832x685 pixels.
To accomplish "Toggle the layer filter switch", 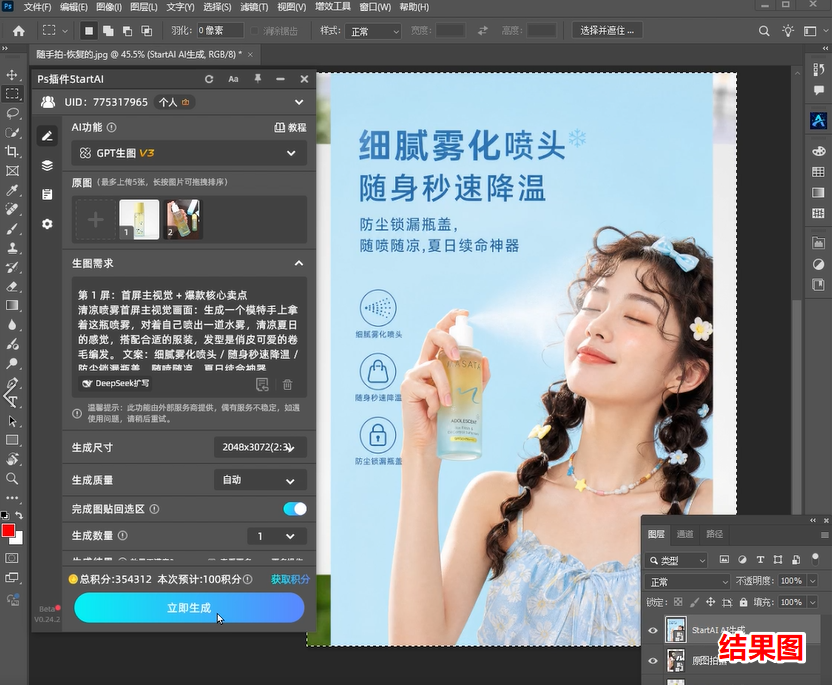I will coord(816,558).
